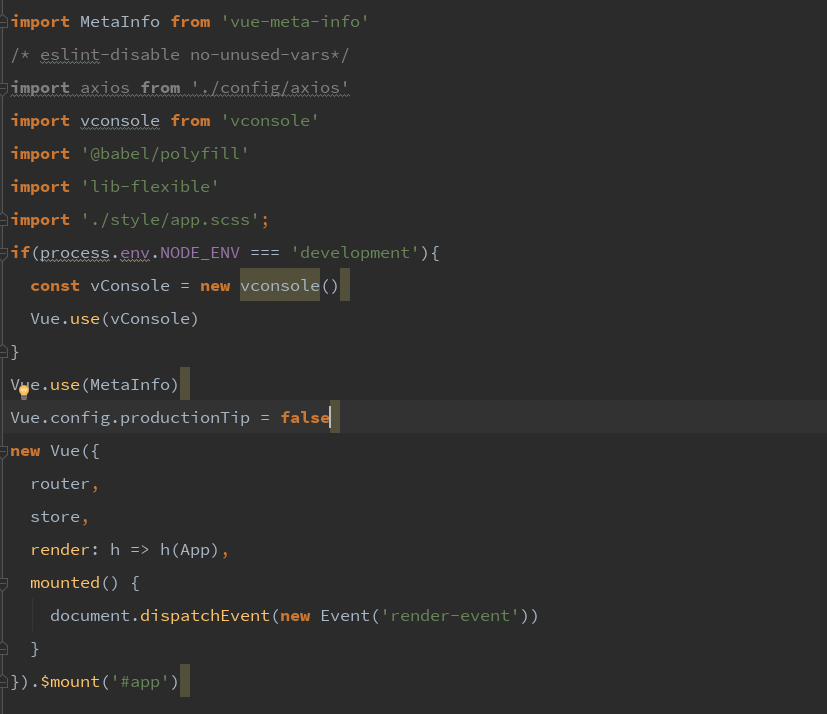Click MetaInfo identifier in the first import
Image resolution: width=827 pixels, height=714 pixels.
click(120, 22)
